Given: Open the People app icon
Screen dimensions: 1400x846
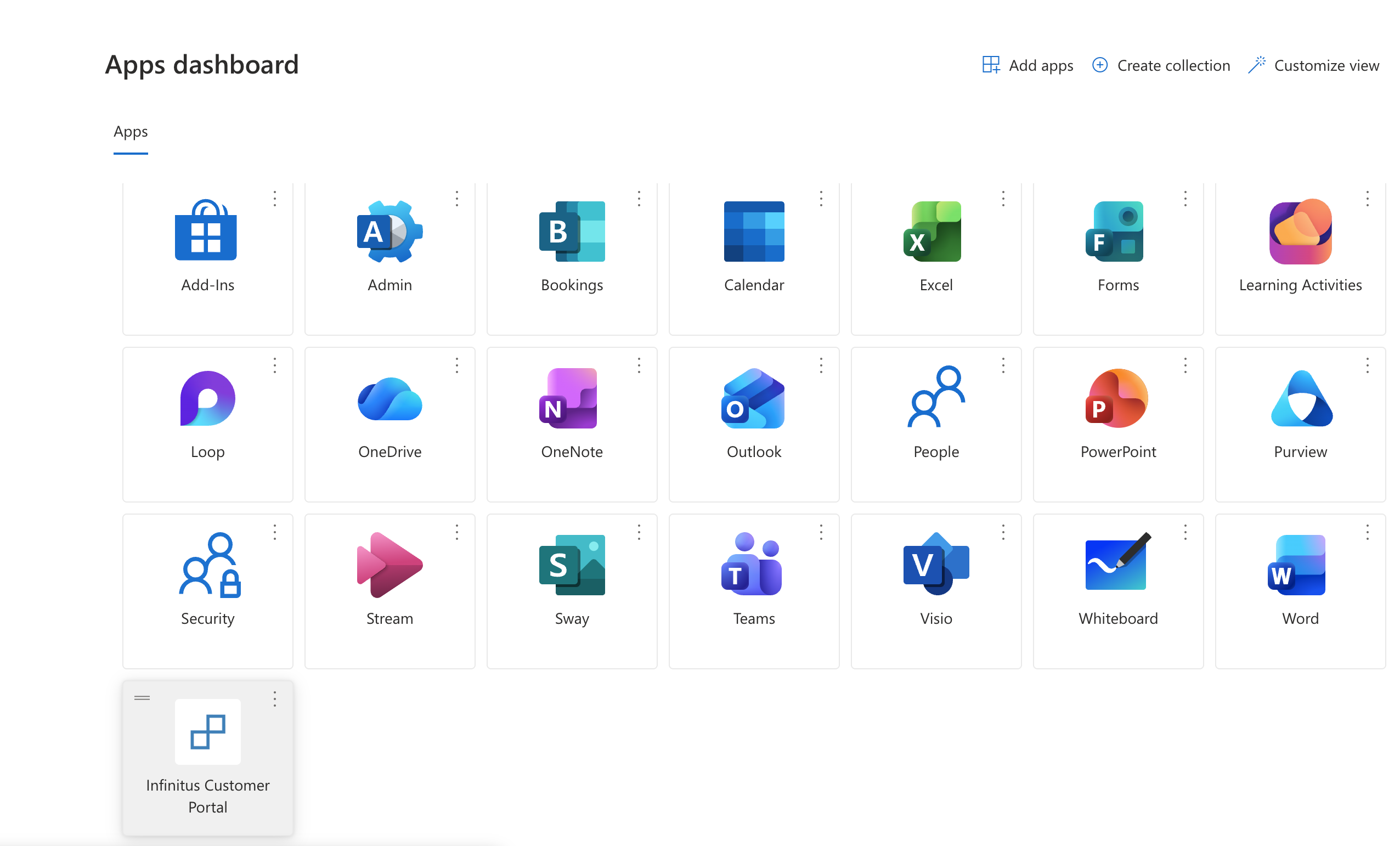Looking at the screenshot, I should click(x=936, y=396).
